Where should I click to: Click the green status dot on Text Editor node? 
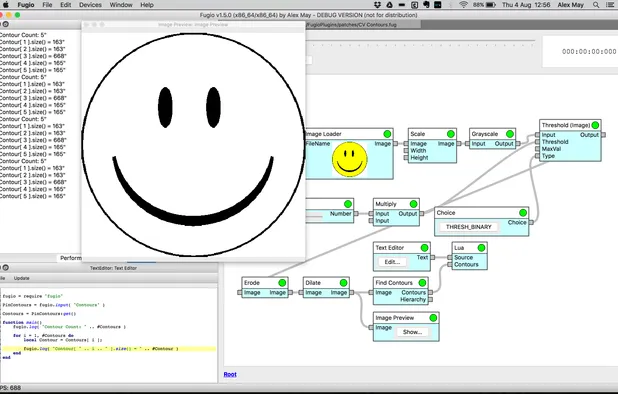click(x=424, y=248)
